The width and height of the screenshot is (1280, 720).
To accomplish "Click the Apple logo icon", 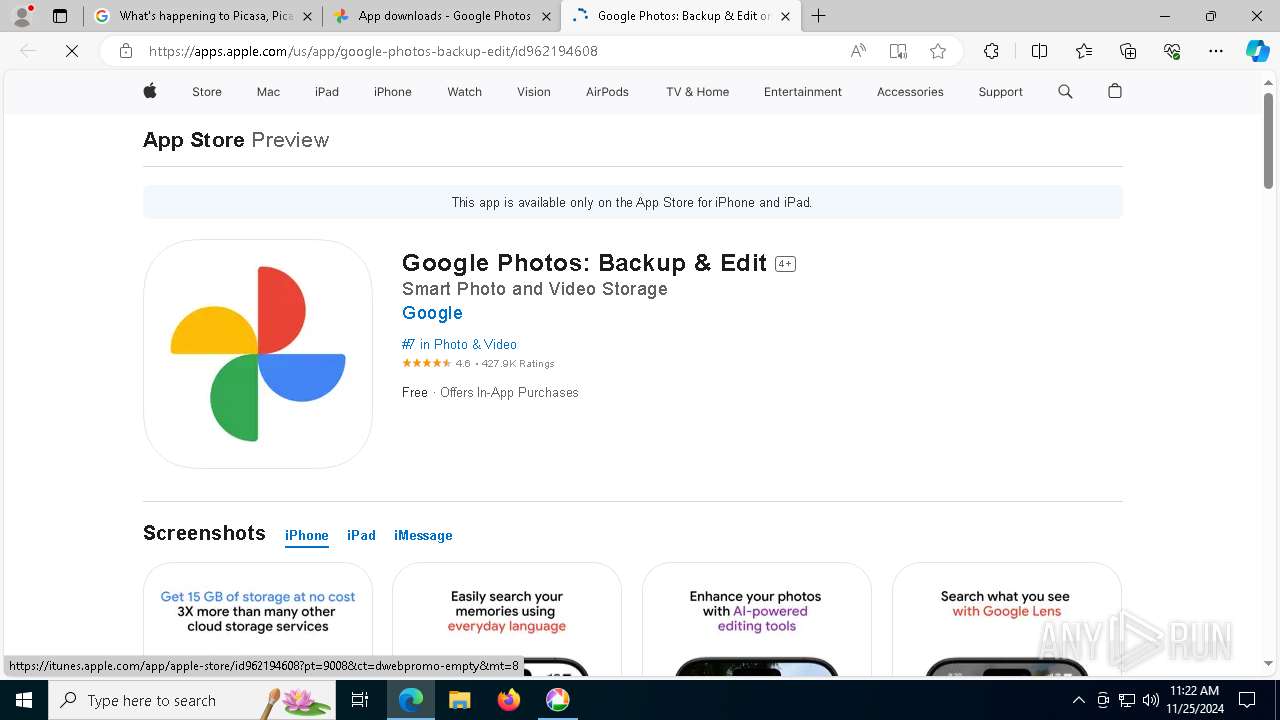I will [150, 91].
